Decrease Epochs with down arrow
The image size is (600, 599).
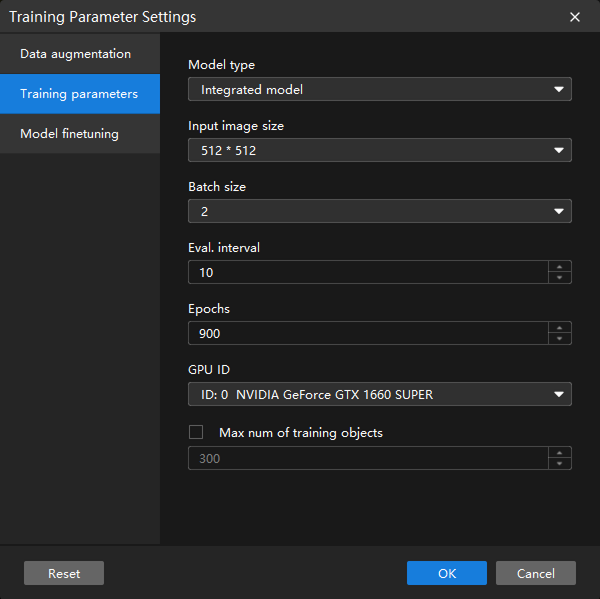tap(559, 338)
